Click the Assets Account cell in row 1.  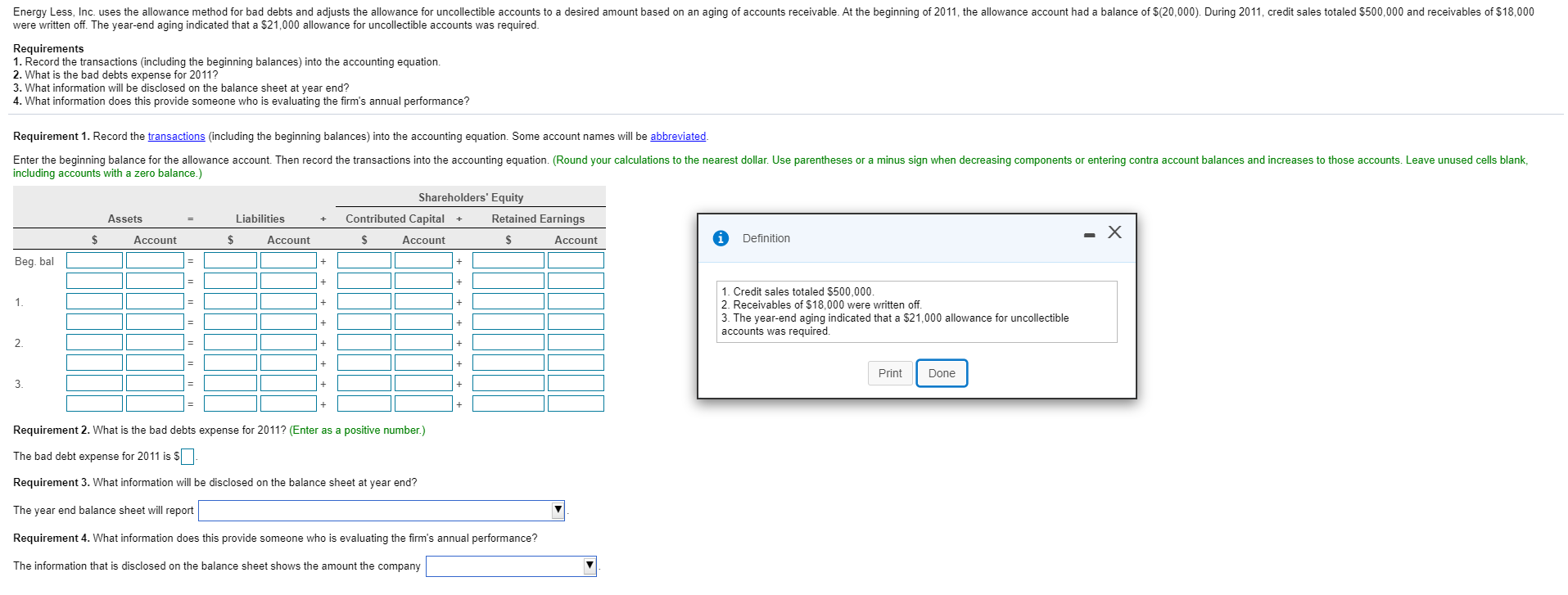pyautogui.click(x=156, y=301)
